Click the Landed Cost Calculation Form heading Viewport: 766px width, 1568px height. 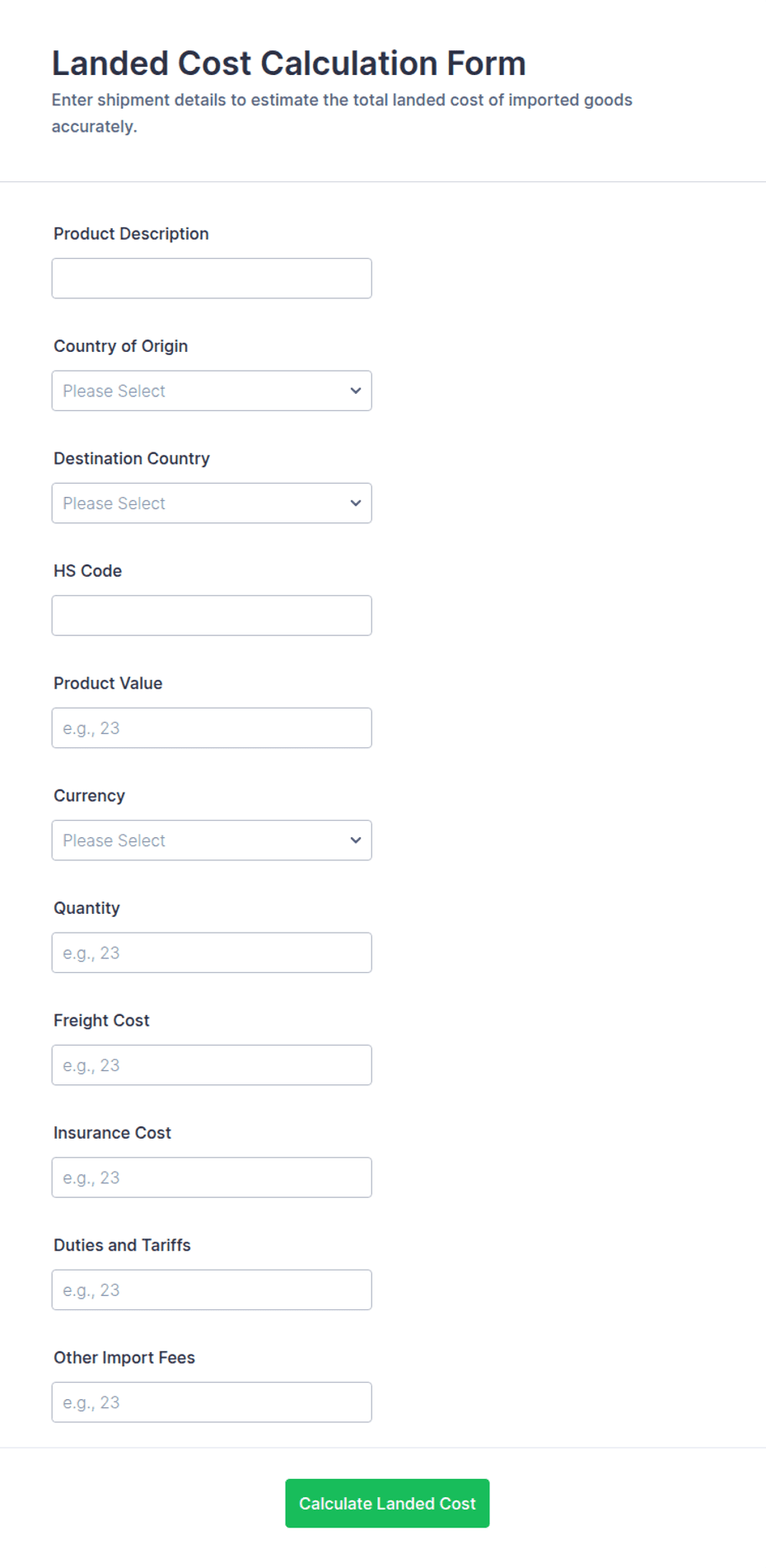(289, 63)
